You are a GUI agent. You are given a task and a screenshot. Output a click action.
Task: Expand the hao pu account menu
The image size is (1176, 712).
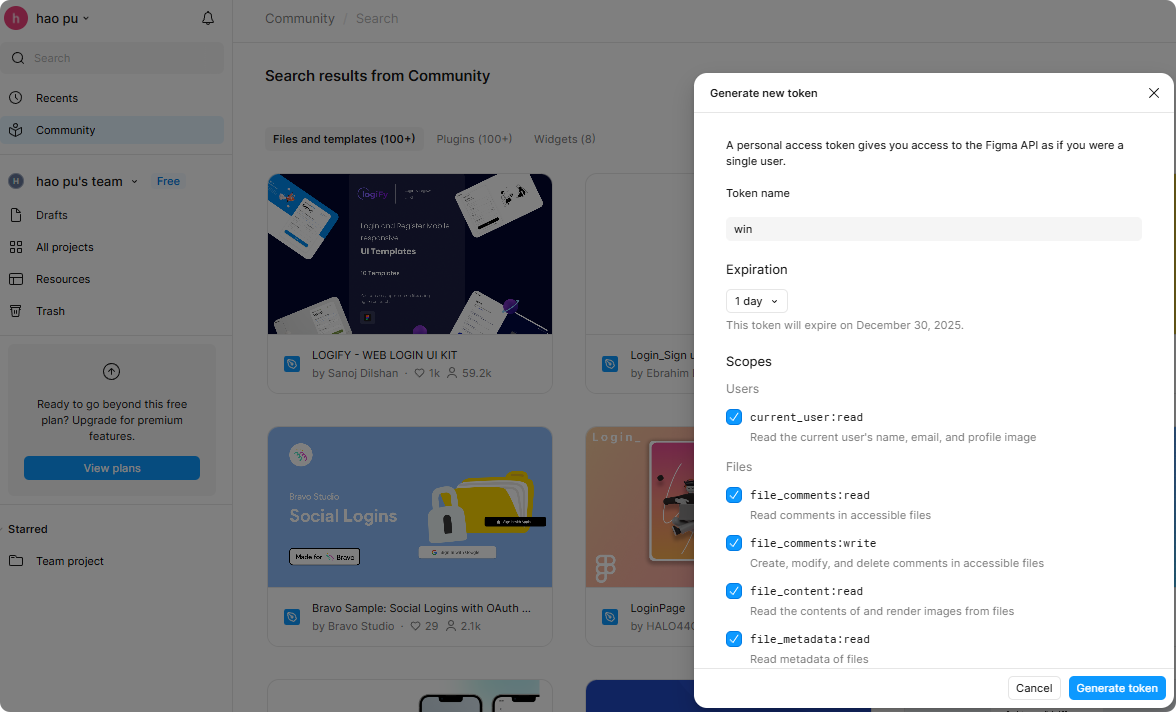pyautogui.click(x=62, y=18)
